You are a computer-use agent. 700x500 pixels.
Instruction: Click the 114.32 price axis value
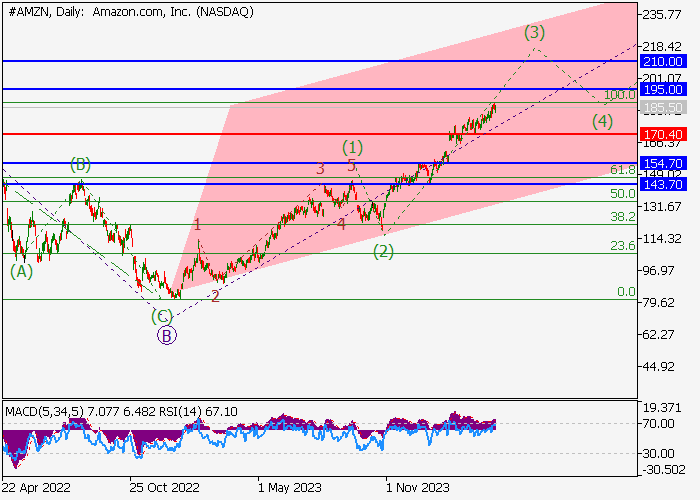coord(662,239)
